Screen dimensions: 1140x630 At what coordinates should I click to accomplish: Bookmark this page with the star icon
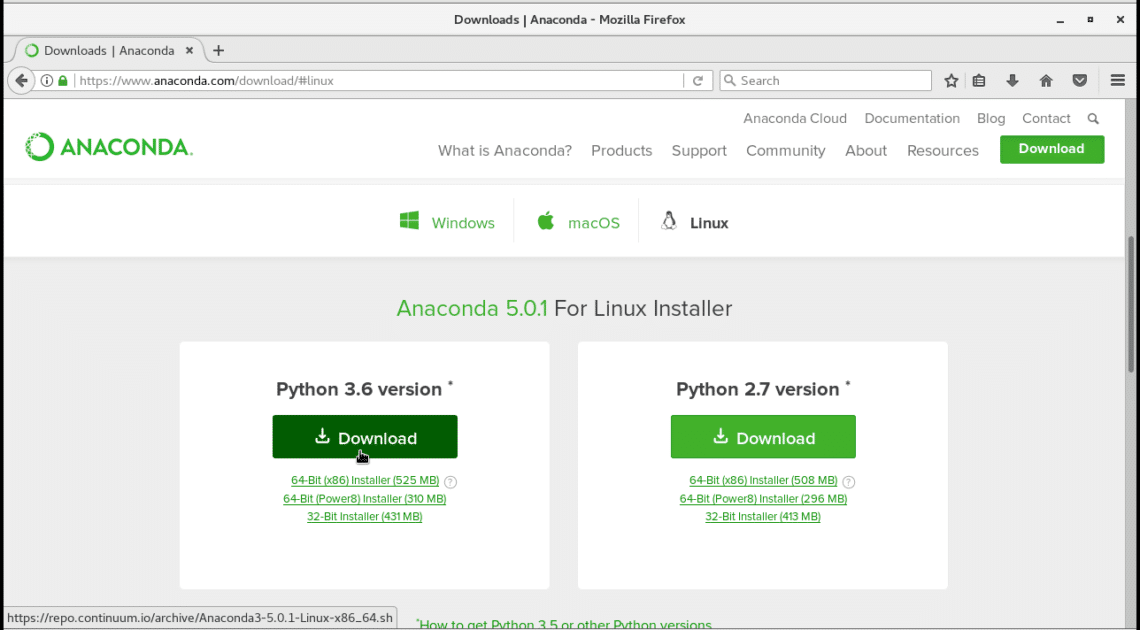coord(951,81)
